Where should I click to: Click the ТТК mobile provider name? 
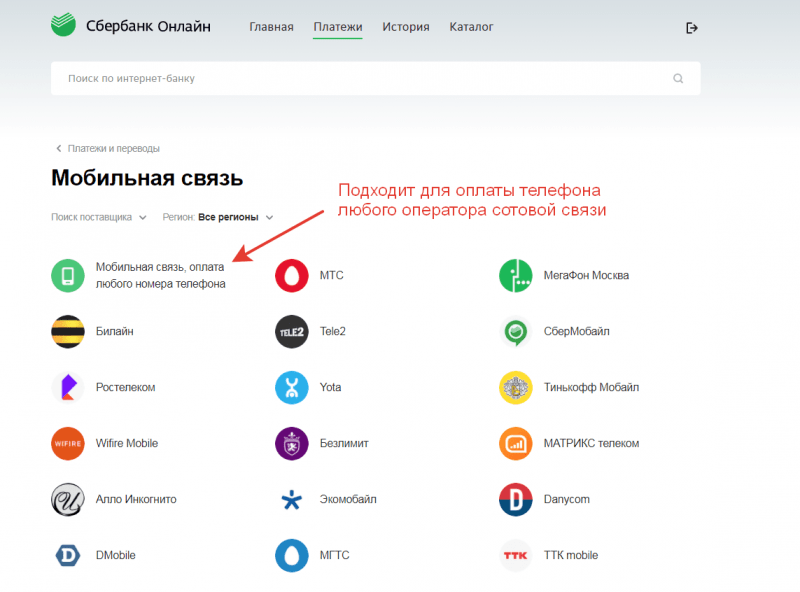571,555
